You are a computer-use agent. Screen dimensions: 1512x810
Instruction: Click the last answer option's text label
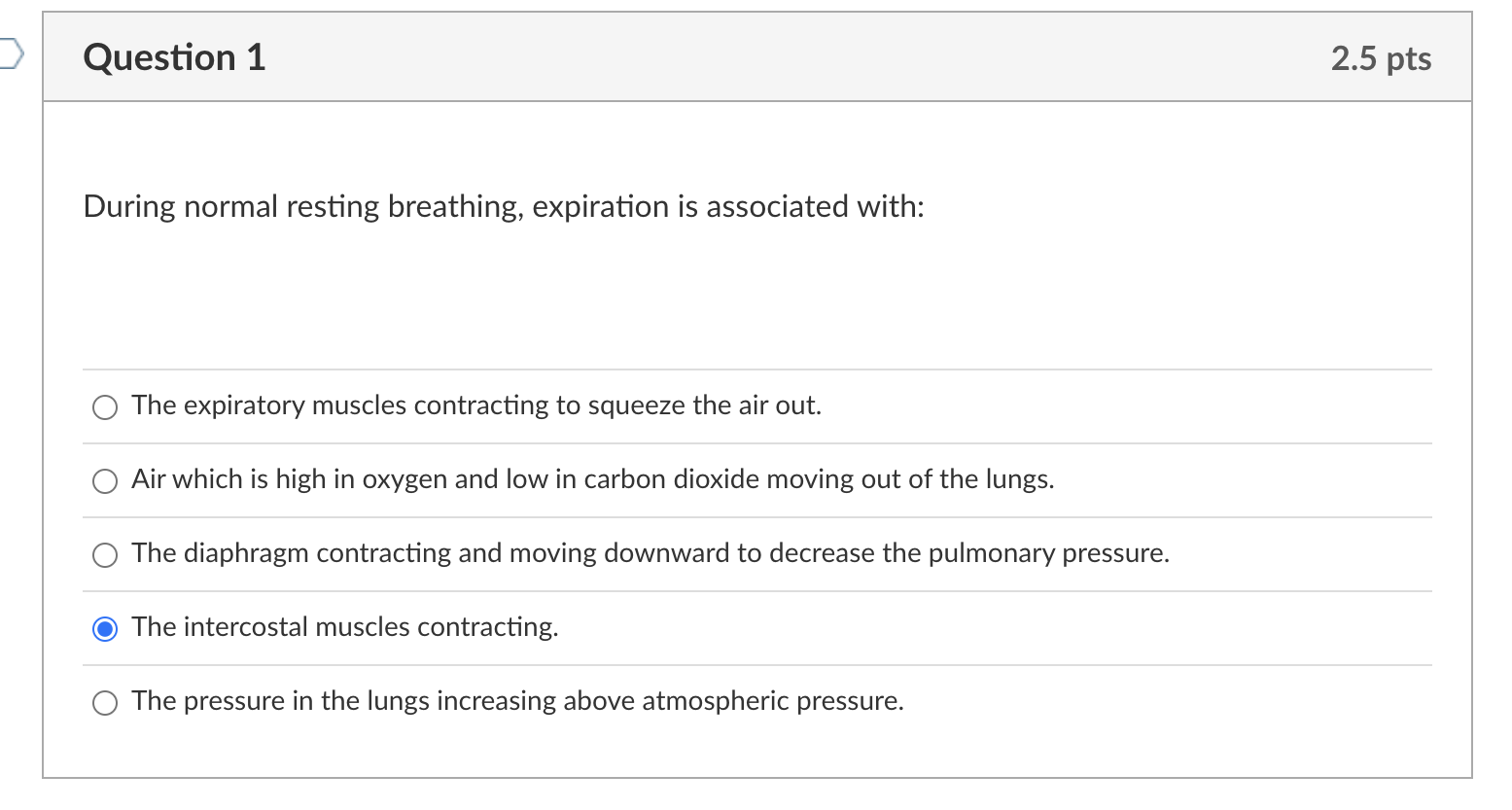(517, 702)
